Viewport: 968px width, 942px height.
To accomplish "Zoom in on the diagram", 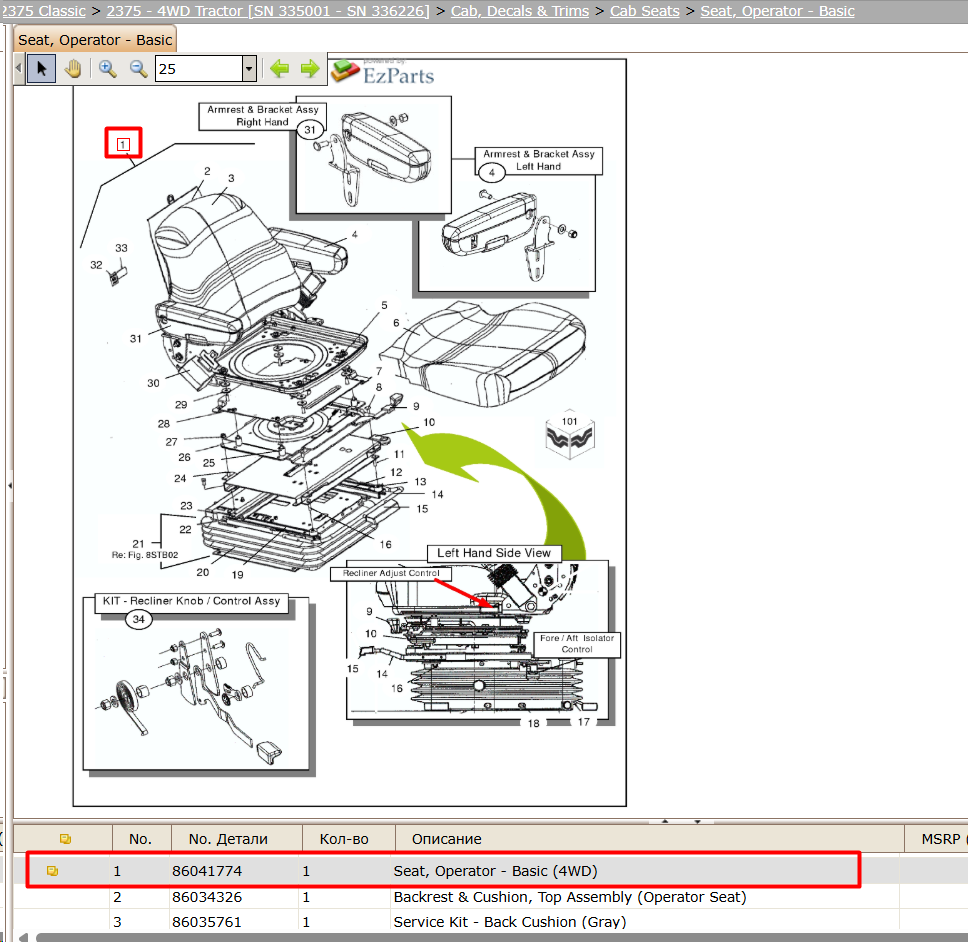I will pos(108,69).
